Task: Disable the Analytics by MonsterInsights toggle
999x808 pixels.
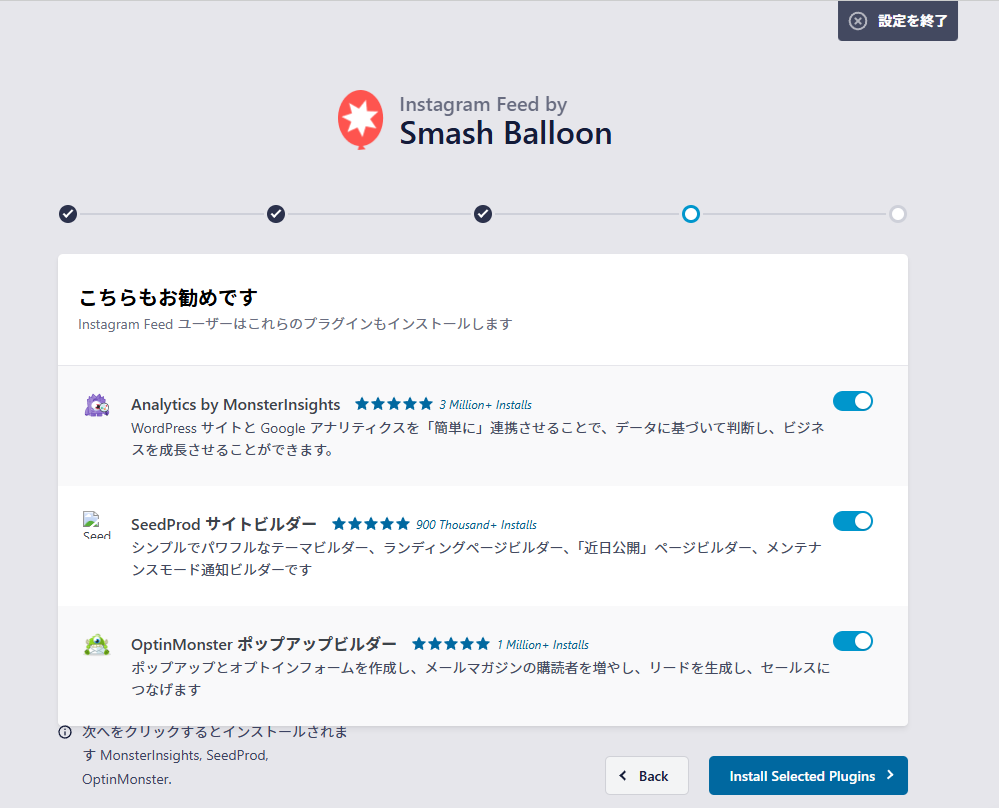Action: click(x=852, y=401)
